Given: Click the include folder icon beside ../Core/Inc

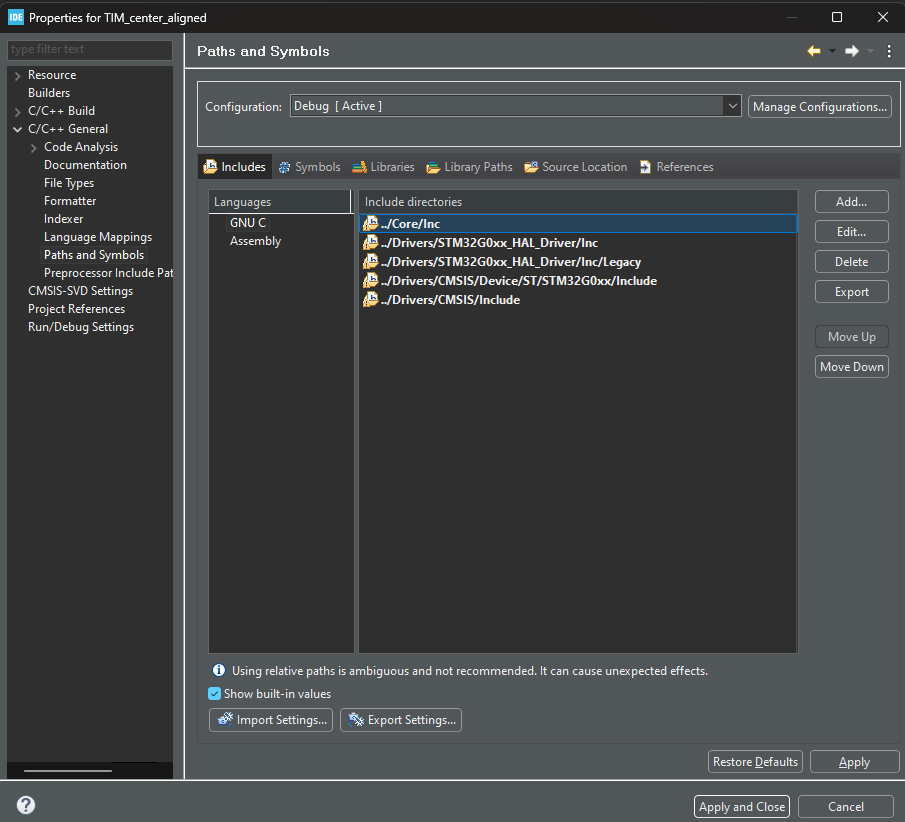Looking at the screenshot, I should [370, 223].
